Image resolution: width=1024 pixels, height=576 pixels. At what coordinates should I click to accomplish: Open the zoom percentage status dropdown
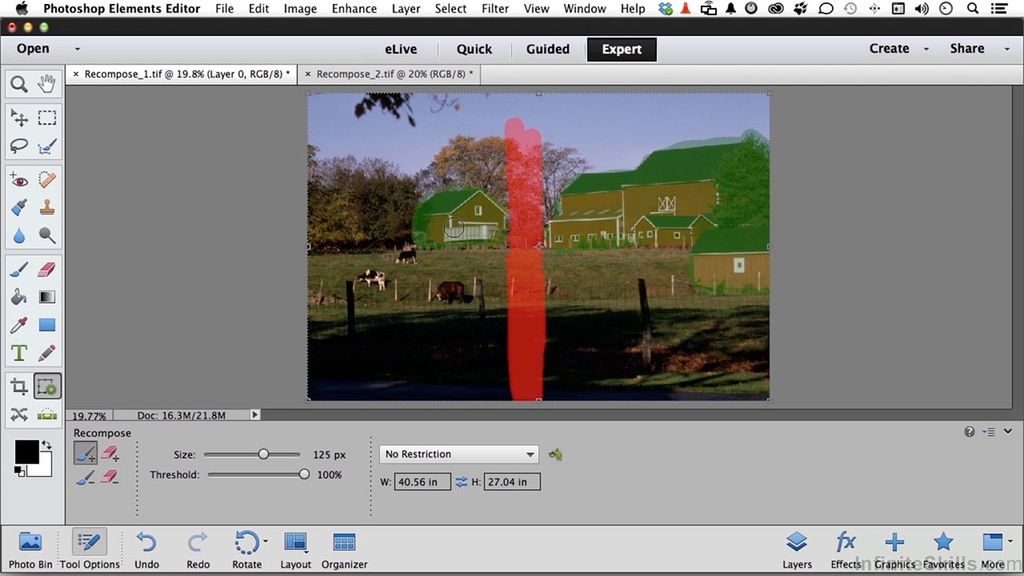[x=90, y=415]
